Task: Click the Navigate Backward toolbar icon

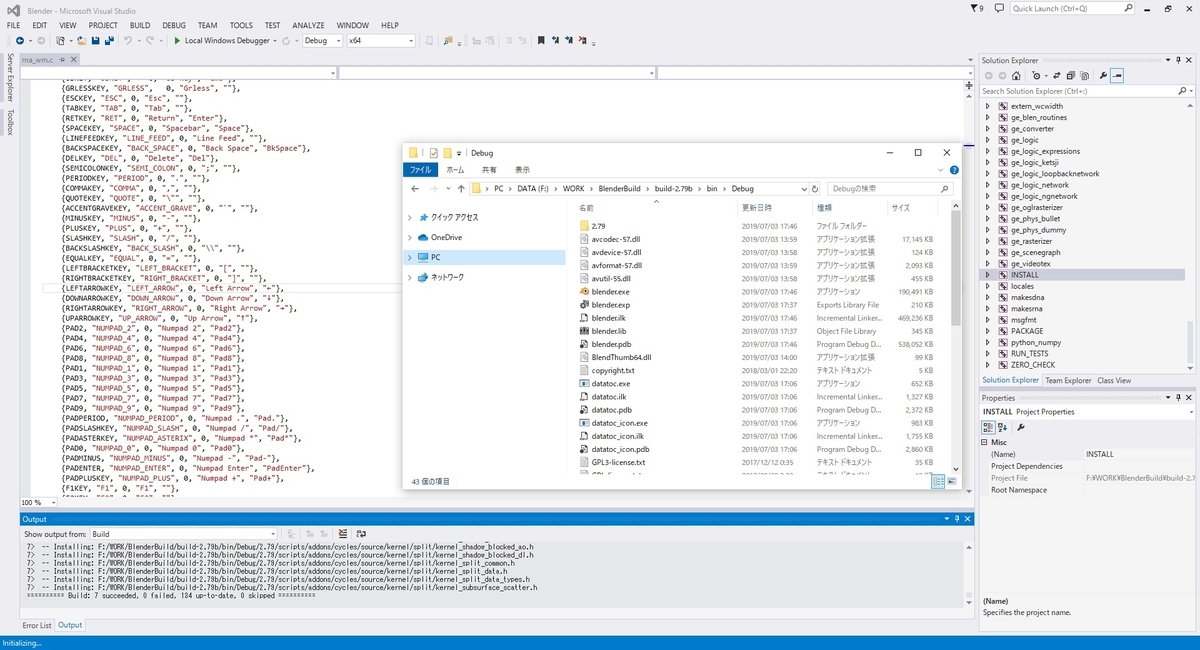Action: click(x=20, y=41)
